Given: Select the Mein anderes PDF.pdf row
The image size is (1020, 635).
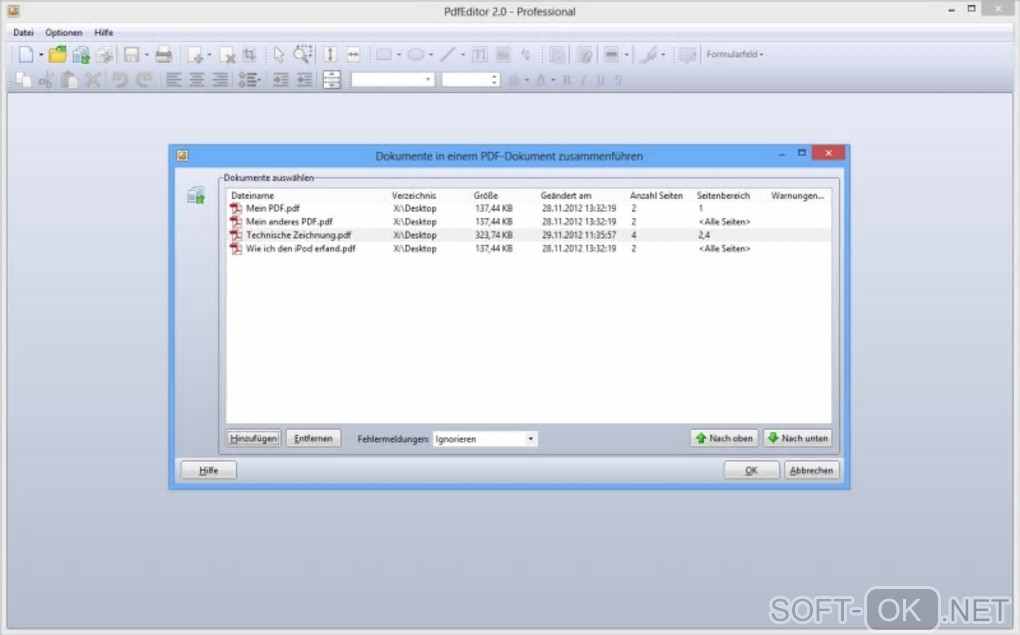Looking at the screenshot, I should 528,222.
